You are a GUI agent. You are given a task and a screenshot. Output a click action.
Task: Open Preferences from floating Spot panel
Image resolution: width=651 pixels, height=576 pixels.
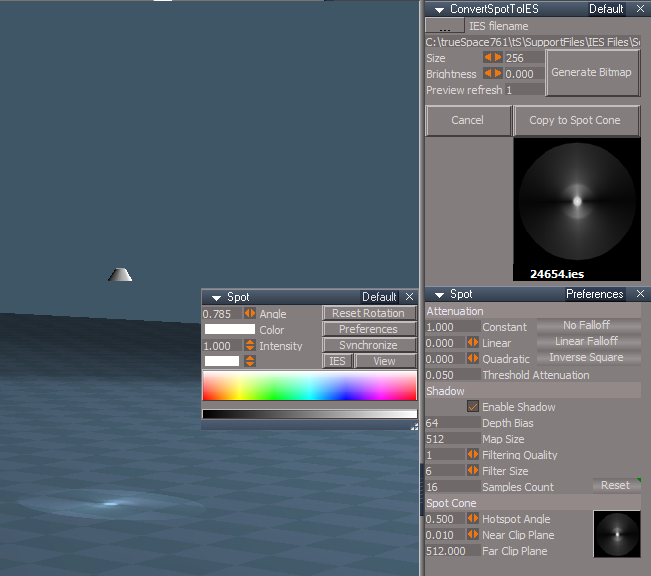369,329
